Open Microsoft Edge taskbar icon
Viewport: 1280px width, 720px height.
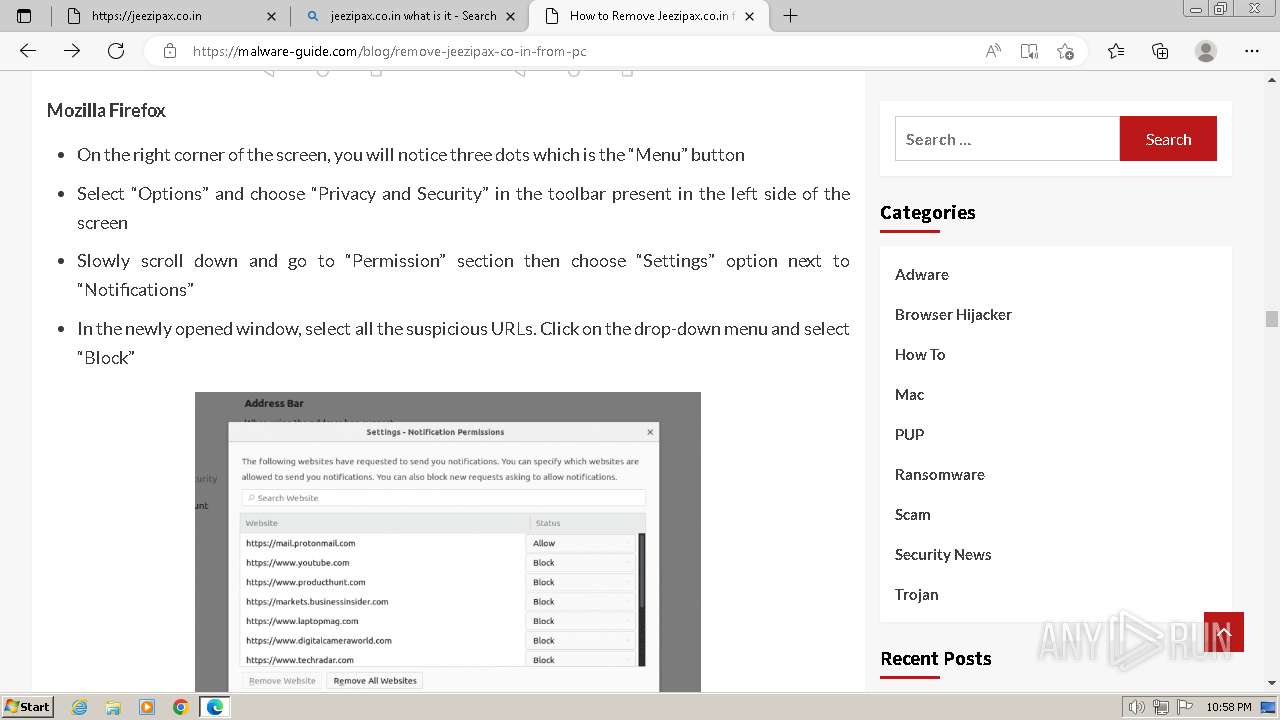[215, 707]
